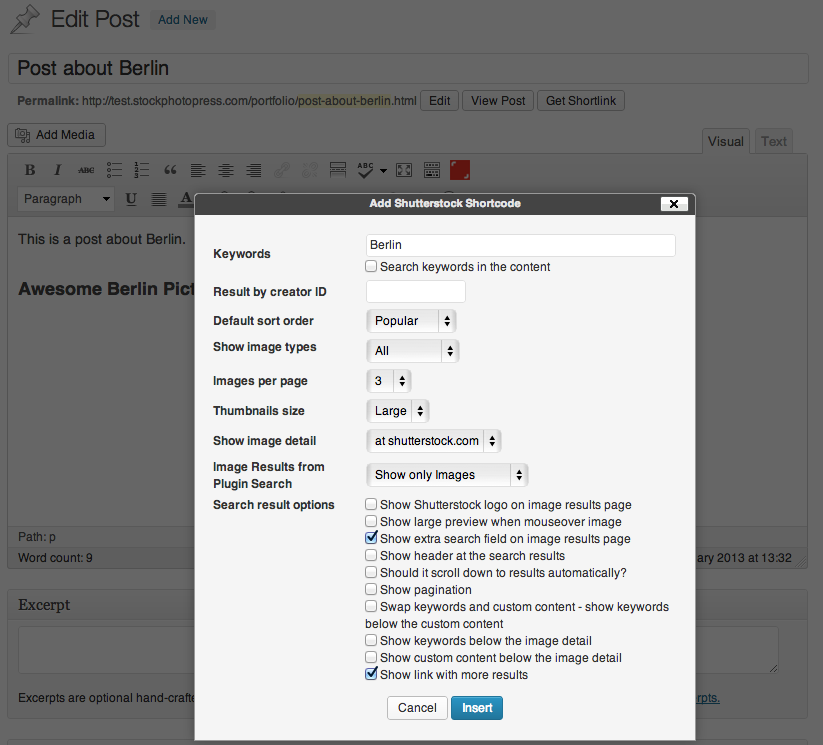Switch to the Text editor tab
Screen dimensions: 823x745
(x=774, y=141)
